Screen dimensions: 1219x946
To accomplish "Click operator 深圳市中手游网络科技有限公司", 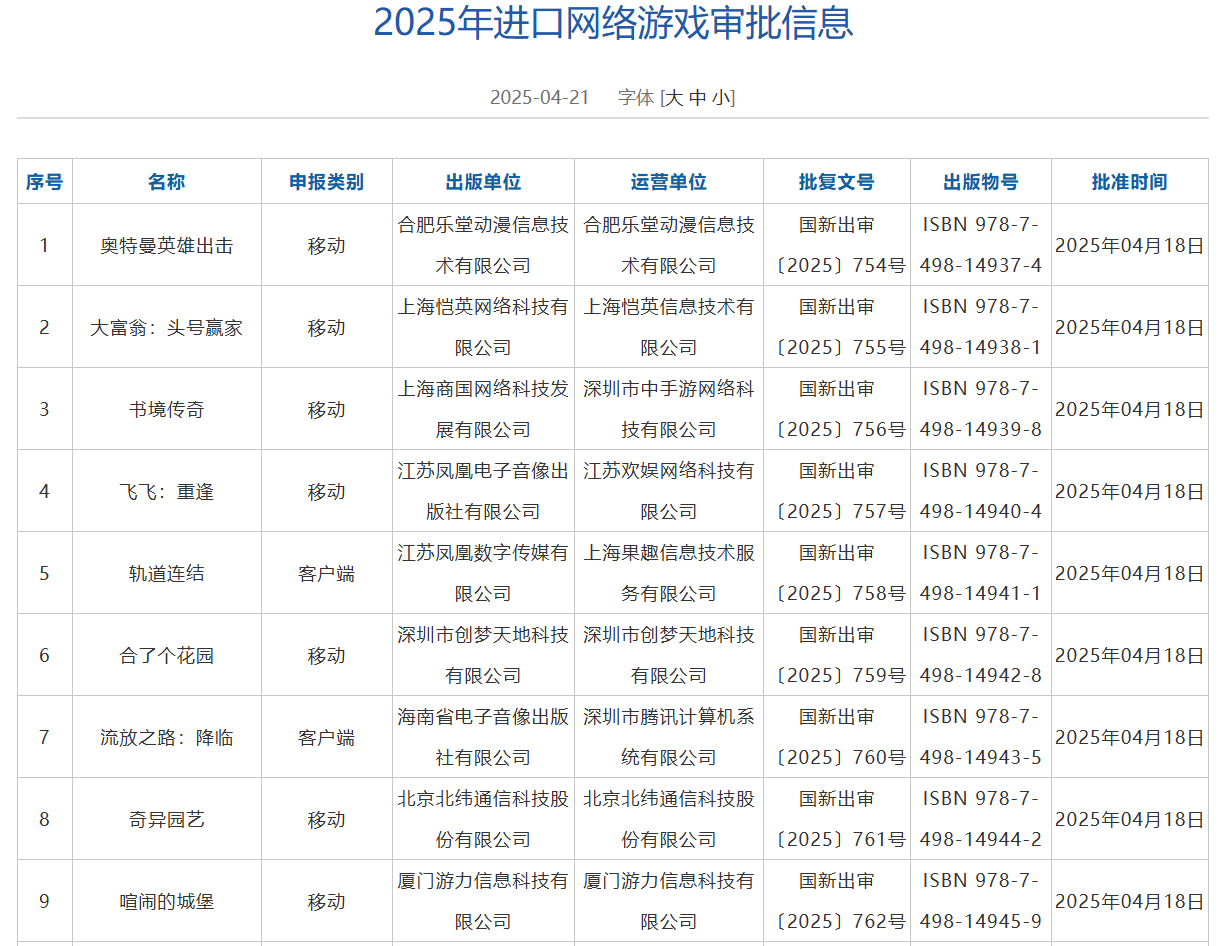I will [x=669, y=409].
